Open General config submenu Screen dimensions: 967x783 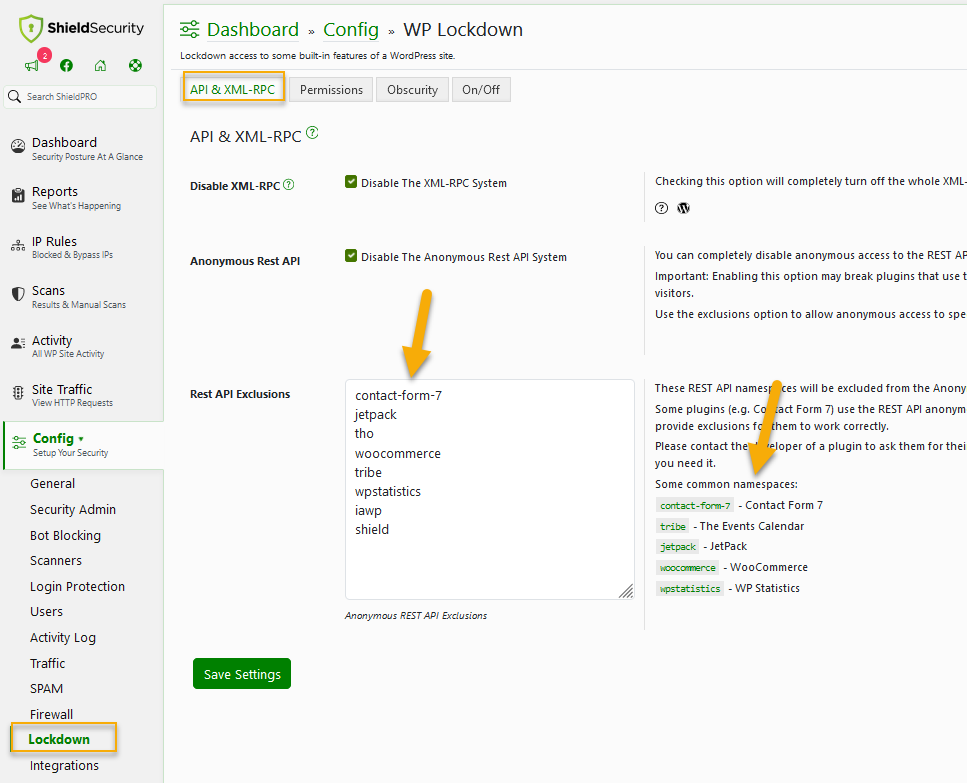52,483
